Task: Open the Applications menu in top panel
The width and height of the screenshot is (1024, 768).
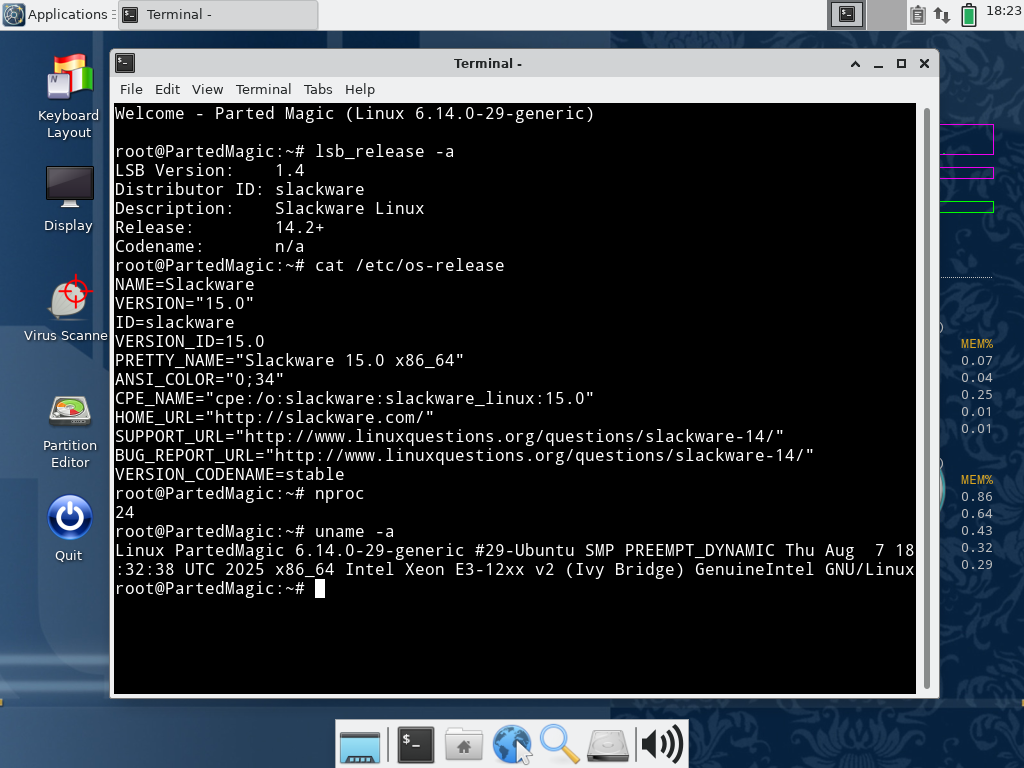Action: (56, 14)
